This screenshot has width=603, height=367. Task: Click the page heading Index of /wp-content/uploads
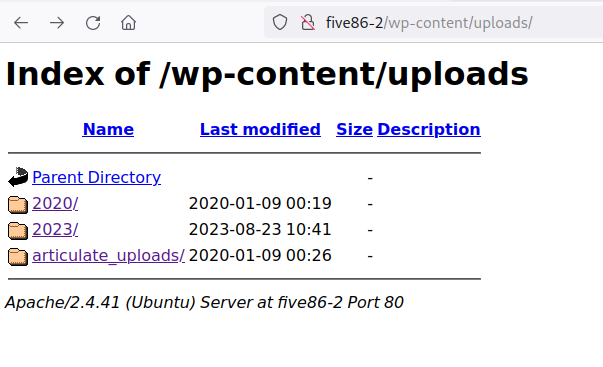pos(267,74)
